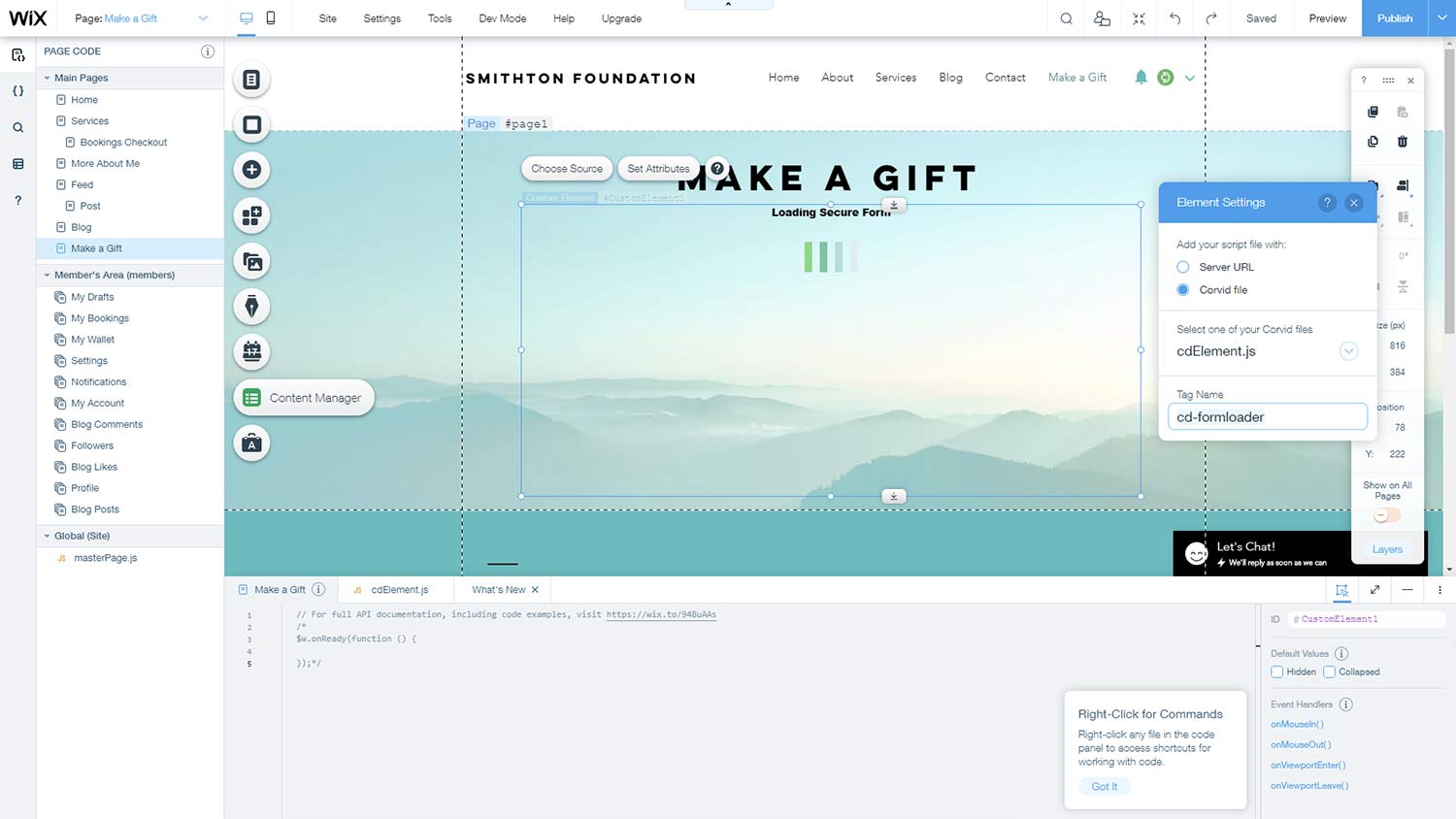Click the Publish button
Screen dimensions: 1456x819
pos(1395,18)
